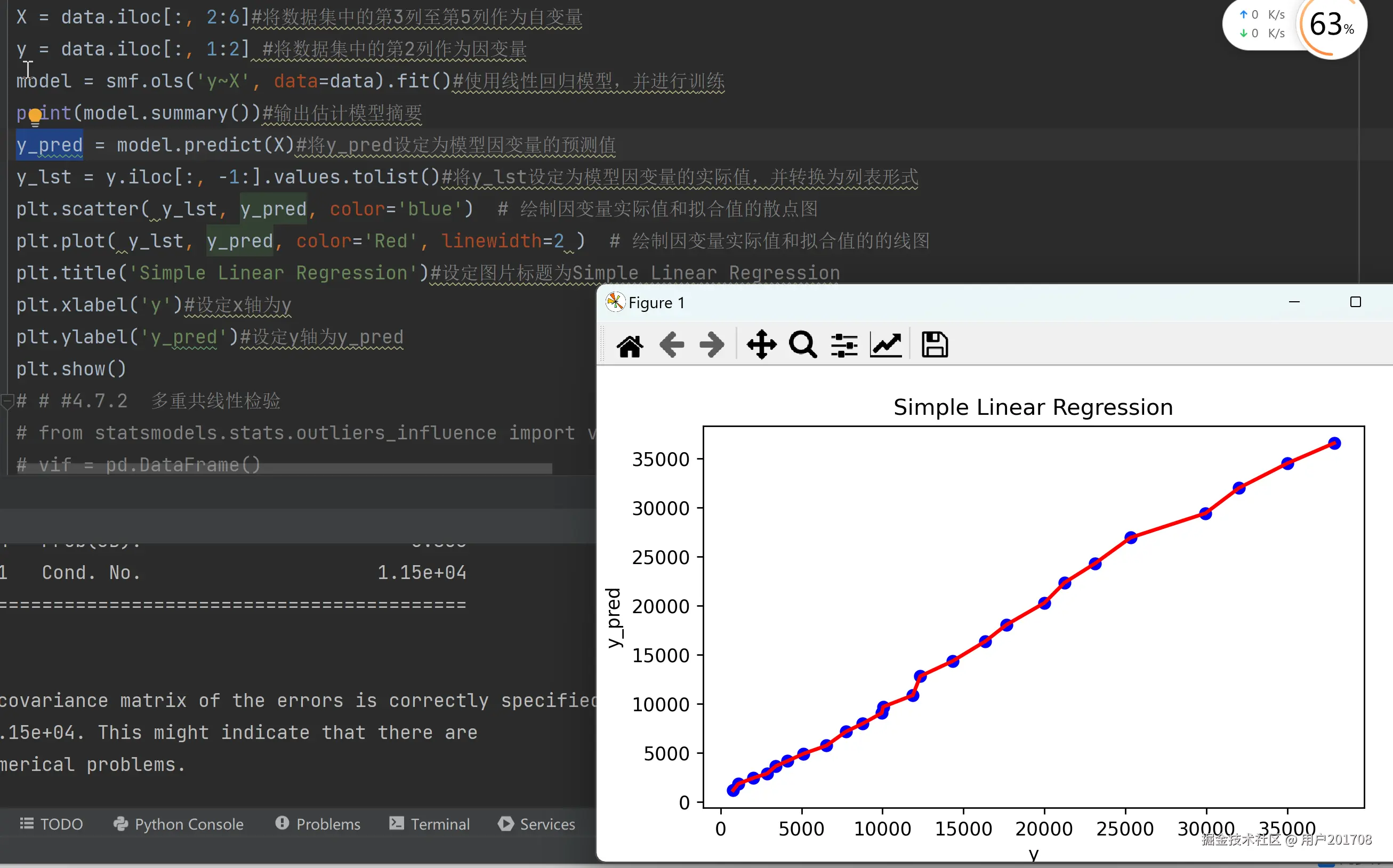Click the Home reset view icon
Screen dimensions: 1393x868
click(x=630, y=345)
